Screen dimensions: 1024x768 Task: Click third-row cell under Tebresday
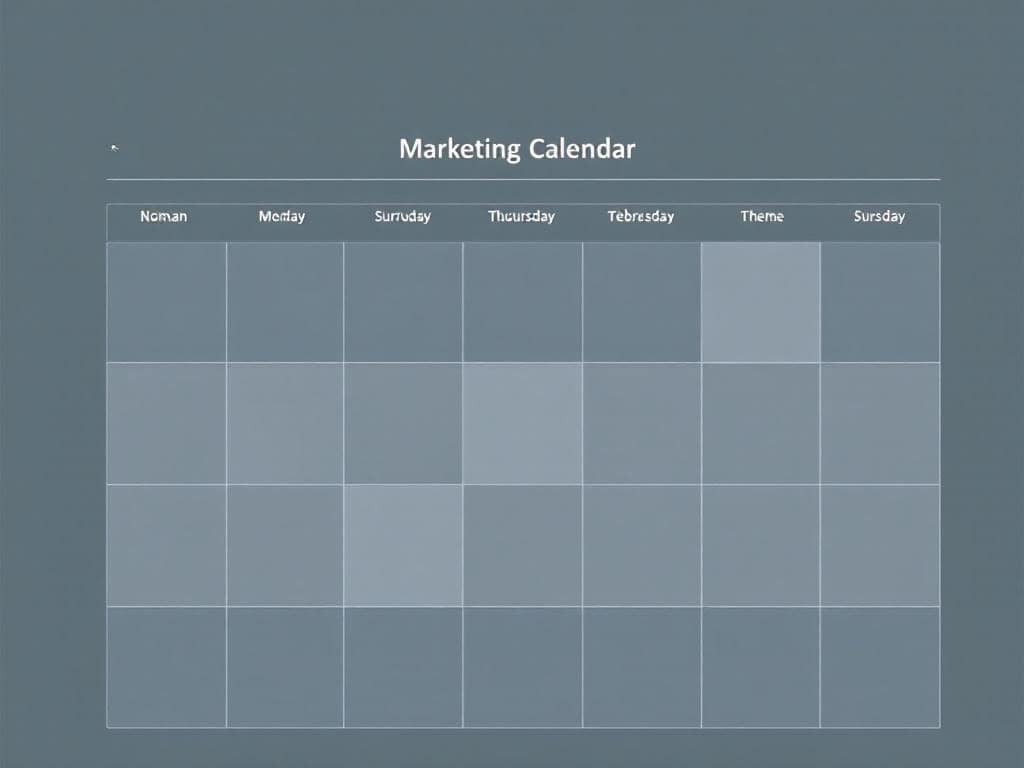pos(641,545)
